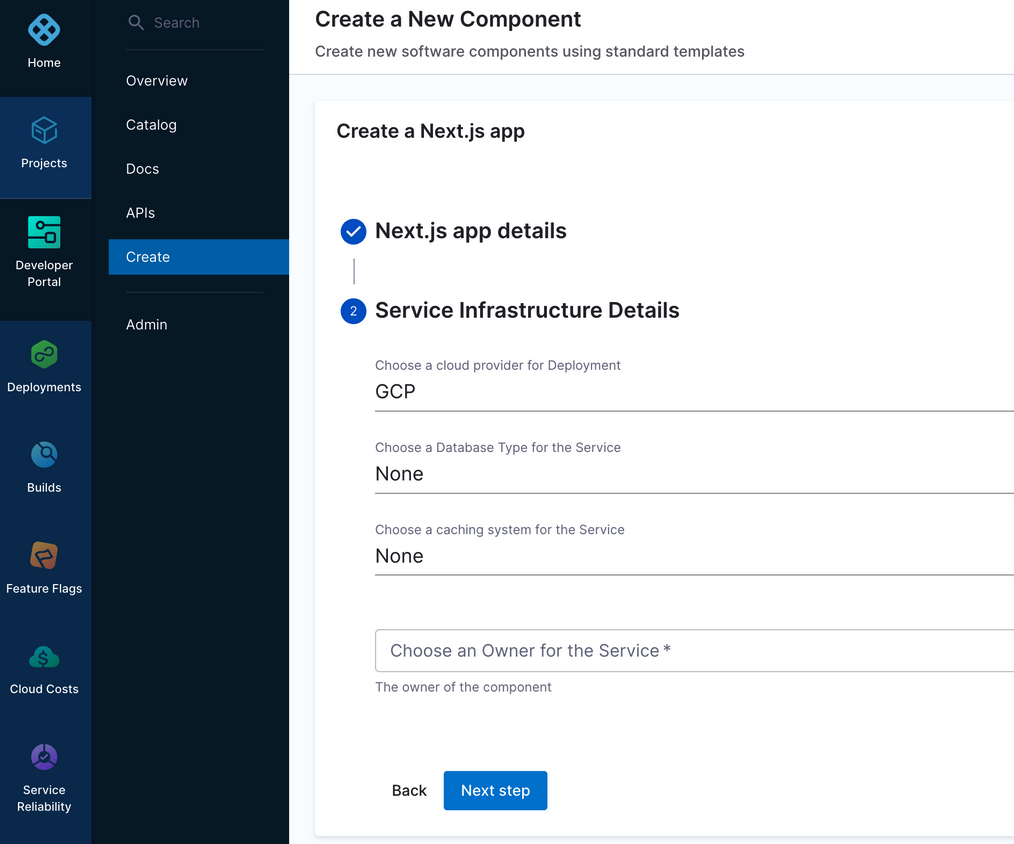Open the Deployments module icon
This screenshot has height=844, width=1014.
pyautogui.click(x=44, y=354)
